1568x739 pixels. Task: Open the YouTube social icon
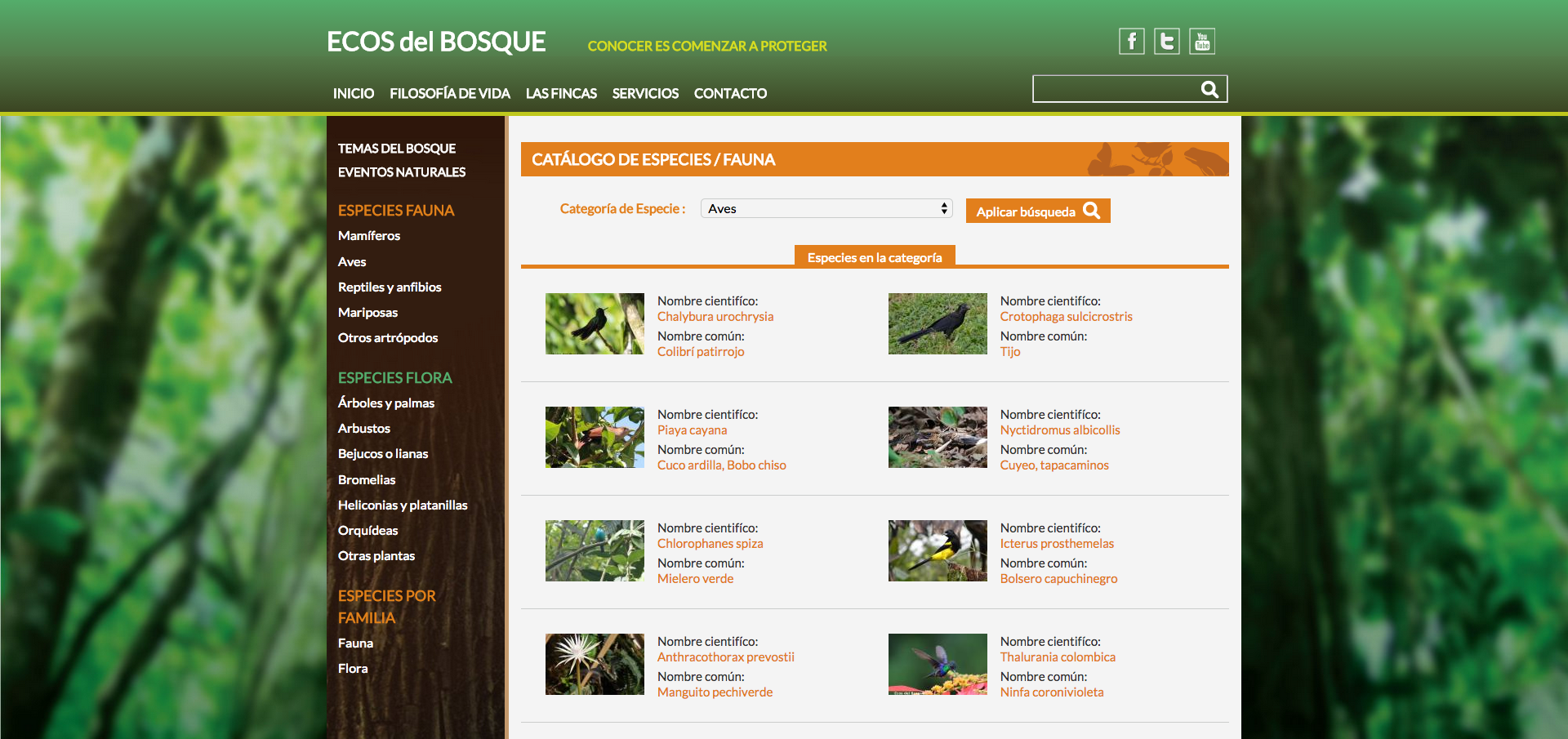1201,42
